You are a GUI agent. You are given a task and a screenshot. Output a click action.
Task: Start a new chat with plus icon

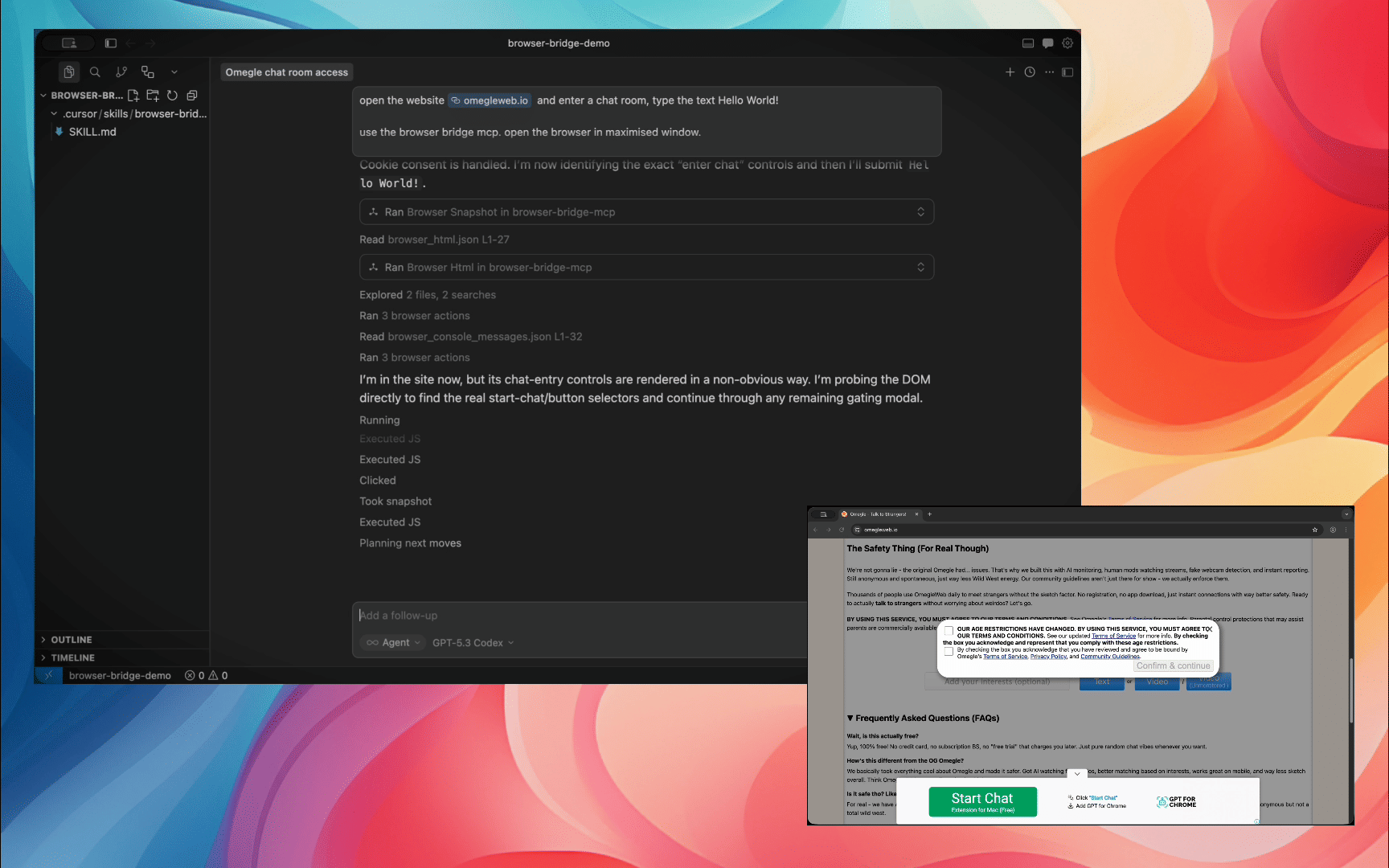pos(1010,72)
